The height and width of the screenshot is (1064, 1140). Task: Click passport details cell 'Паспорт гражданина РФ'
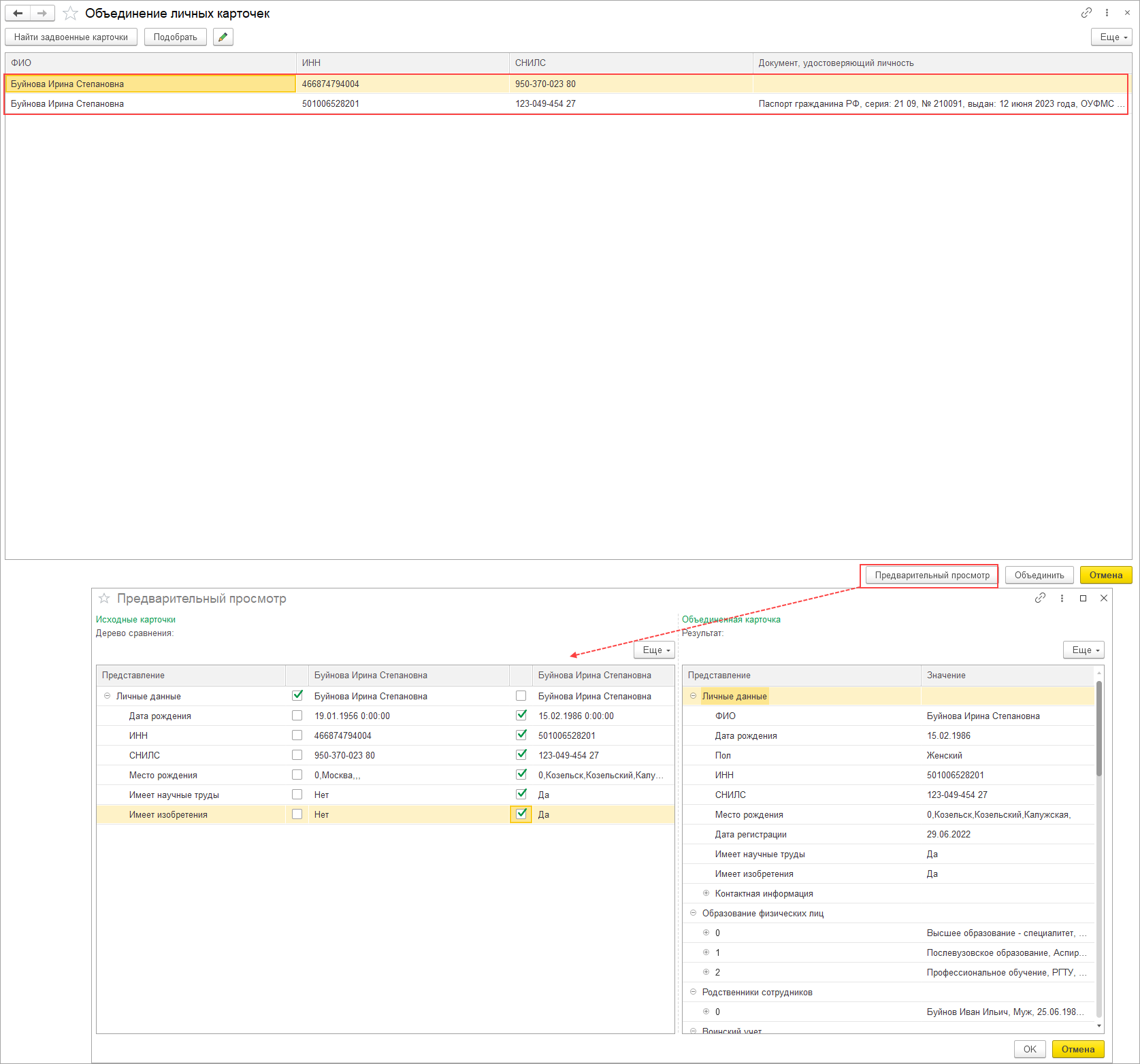point(941,103)
